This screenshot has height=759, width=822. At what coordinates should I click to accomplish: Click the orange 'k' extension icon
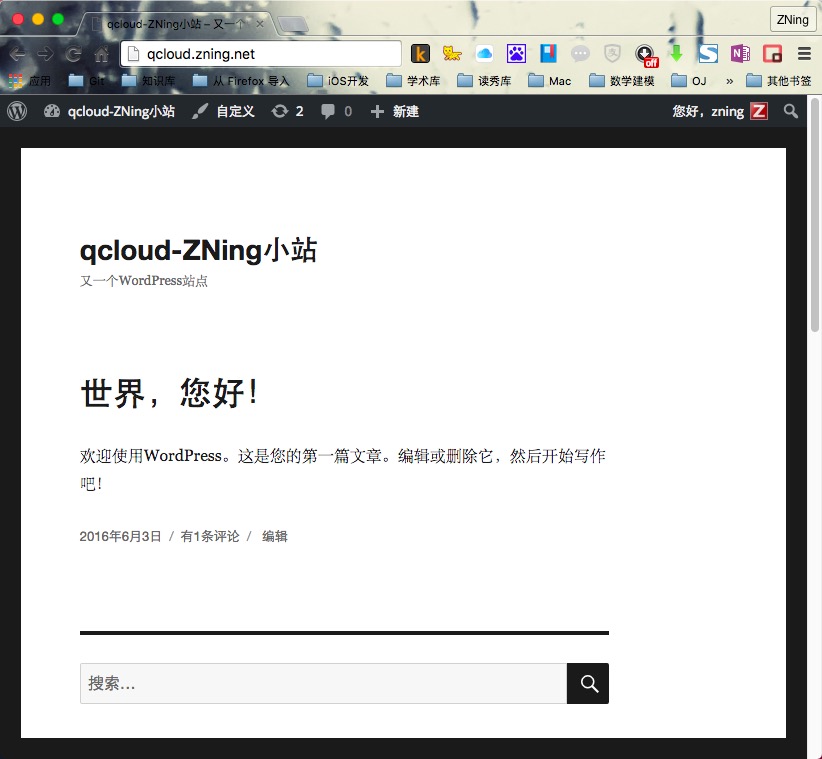click(420, 53)
